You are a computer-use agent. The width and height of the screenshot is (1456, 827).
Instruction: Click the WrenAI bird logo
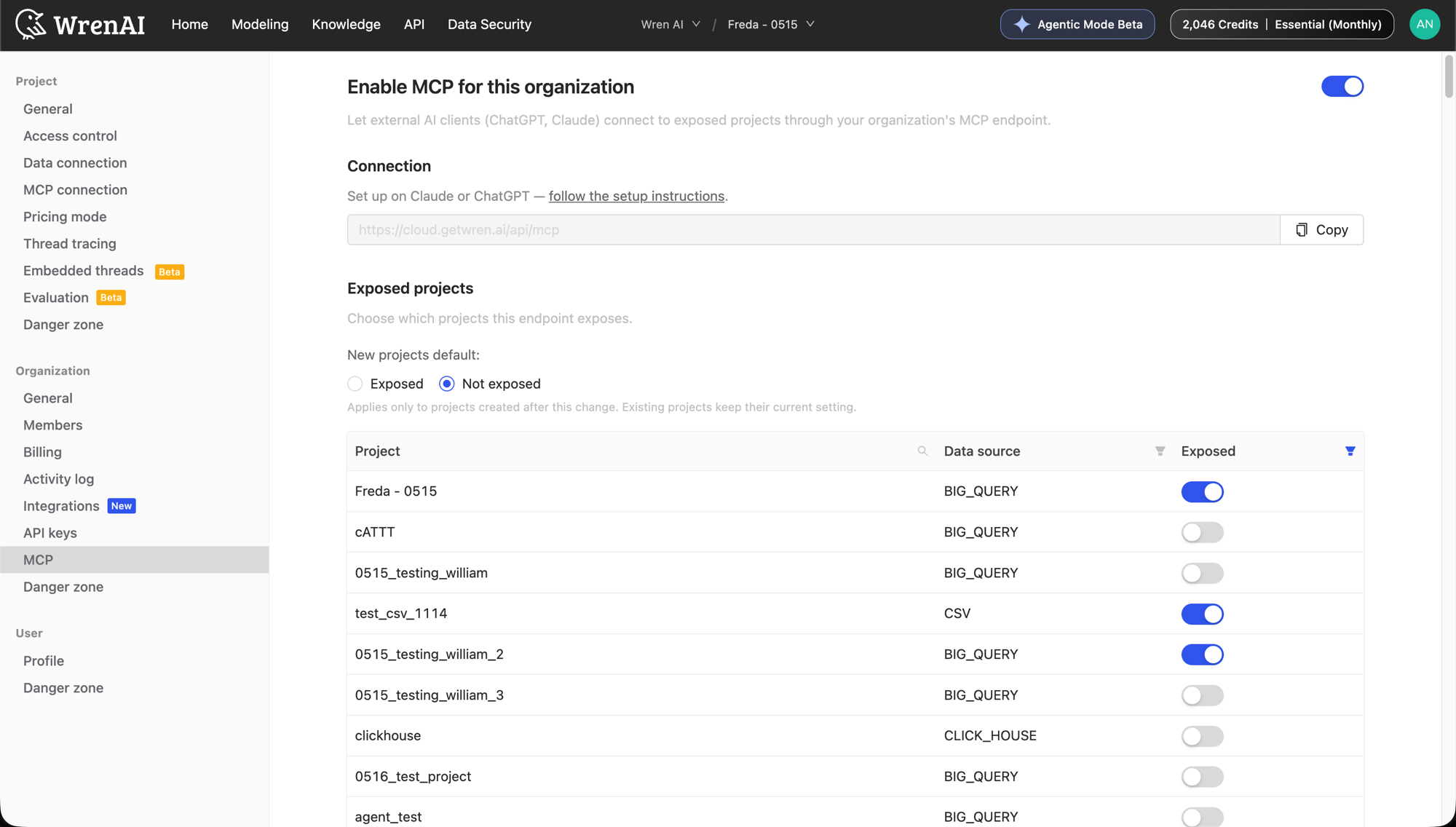click(31, 24)
